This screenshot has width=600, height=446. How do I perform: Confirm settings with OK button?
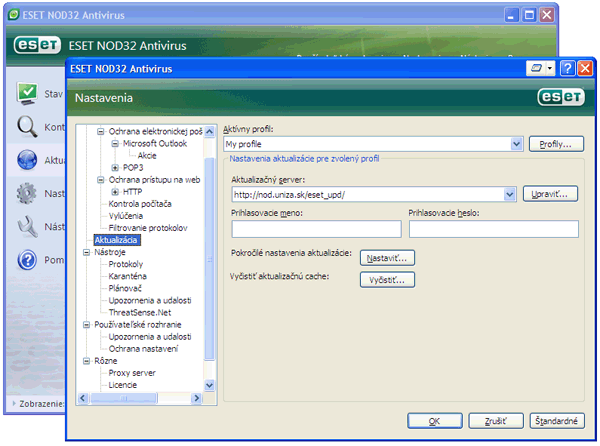click(x=435, y=421)
